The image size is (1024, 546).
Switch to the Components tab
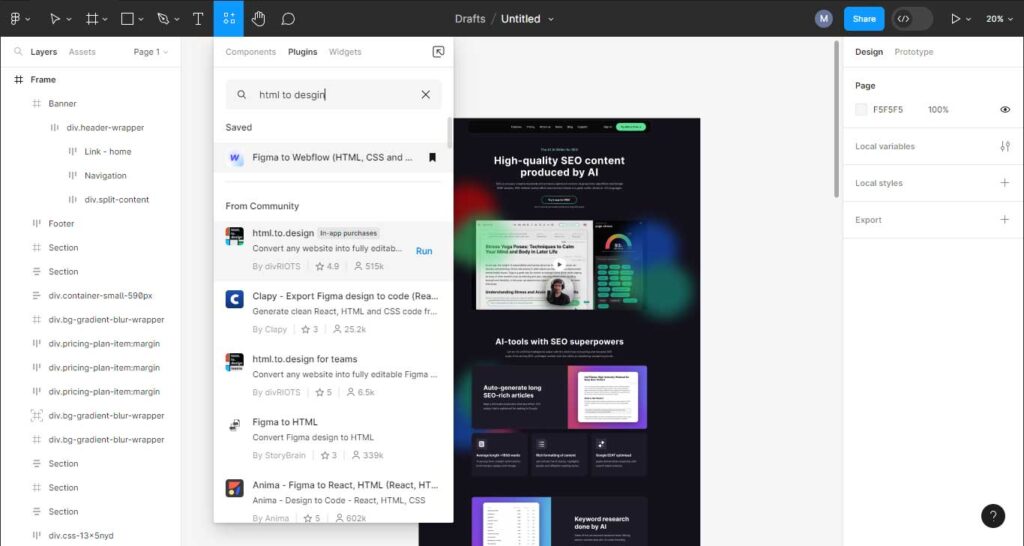(x=251, y=52)
